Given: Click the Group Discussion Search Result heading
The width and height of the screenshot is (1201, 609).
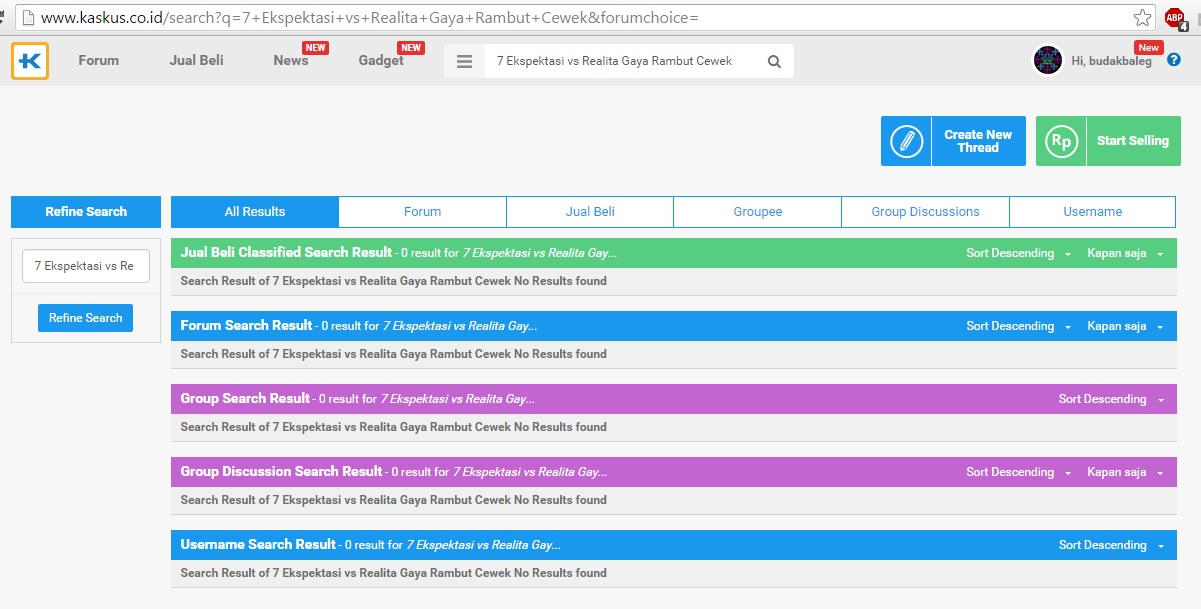Looking at the screenshot, I should [x=281, y=472].
